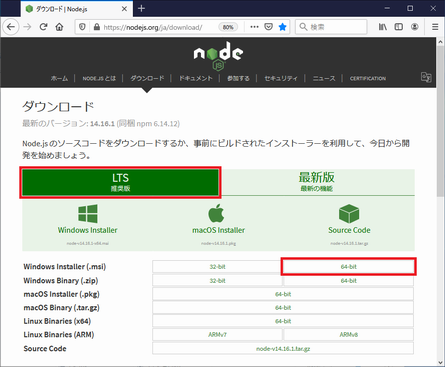Open the page actions three-dots menu
This screenshot has height=367, width=445.
(x=254, y=27)
